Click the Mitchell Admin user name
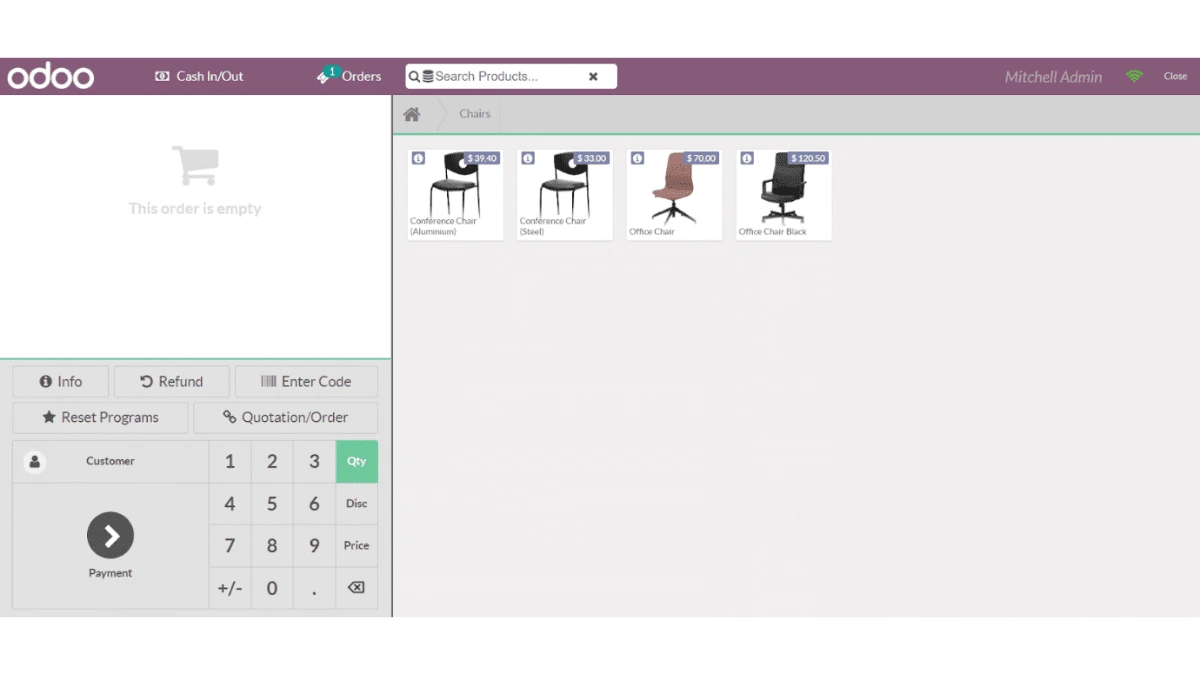The height and width of the screenshot is (675, 1200). 1053,77
